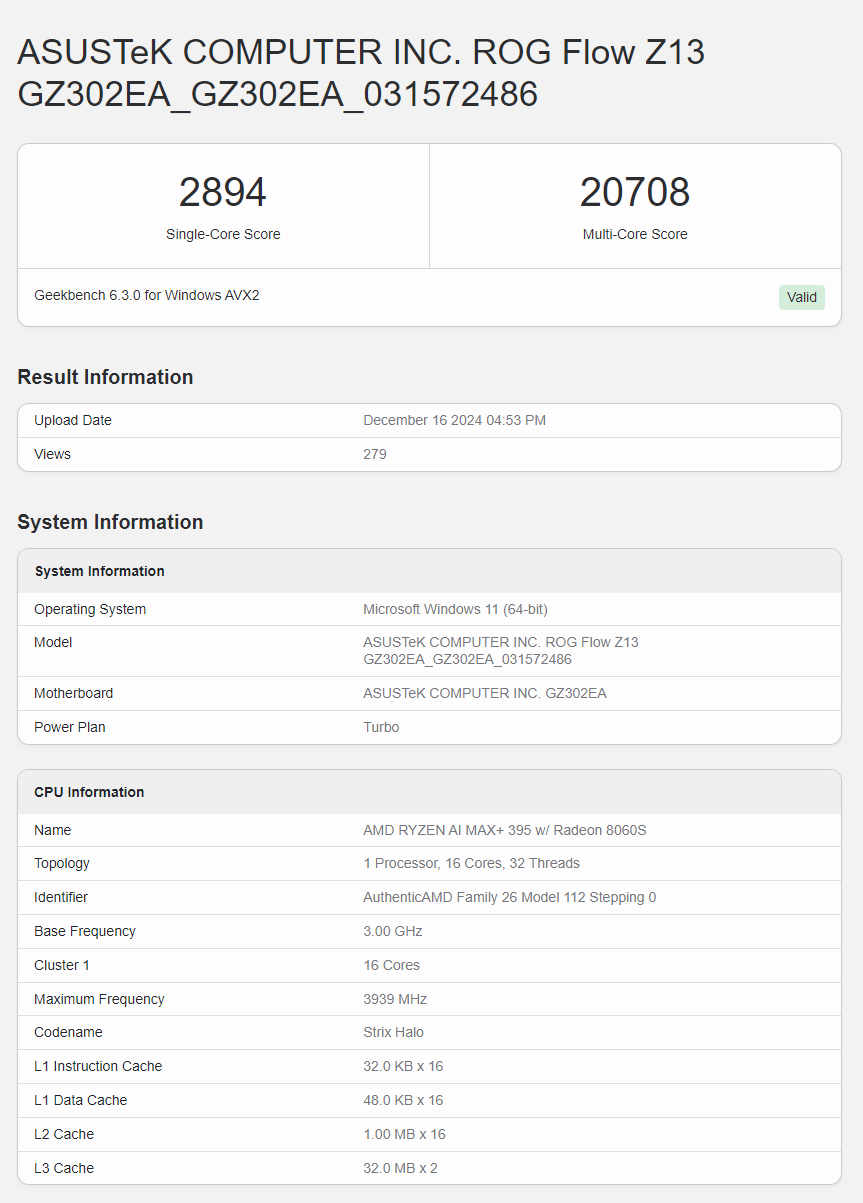Click the "Multi-Core Score" label
The width and height of the screenshot is (863, 1203).
click(x=635, y=234)
